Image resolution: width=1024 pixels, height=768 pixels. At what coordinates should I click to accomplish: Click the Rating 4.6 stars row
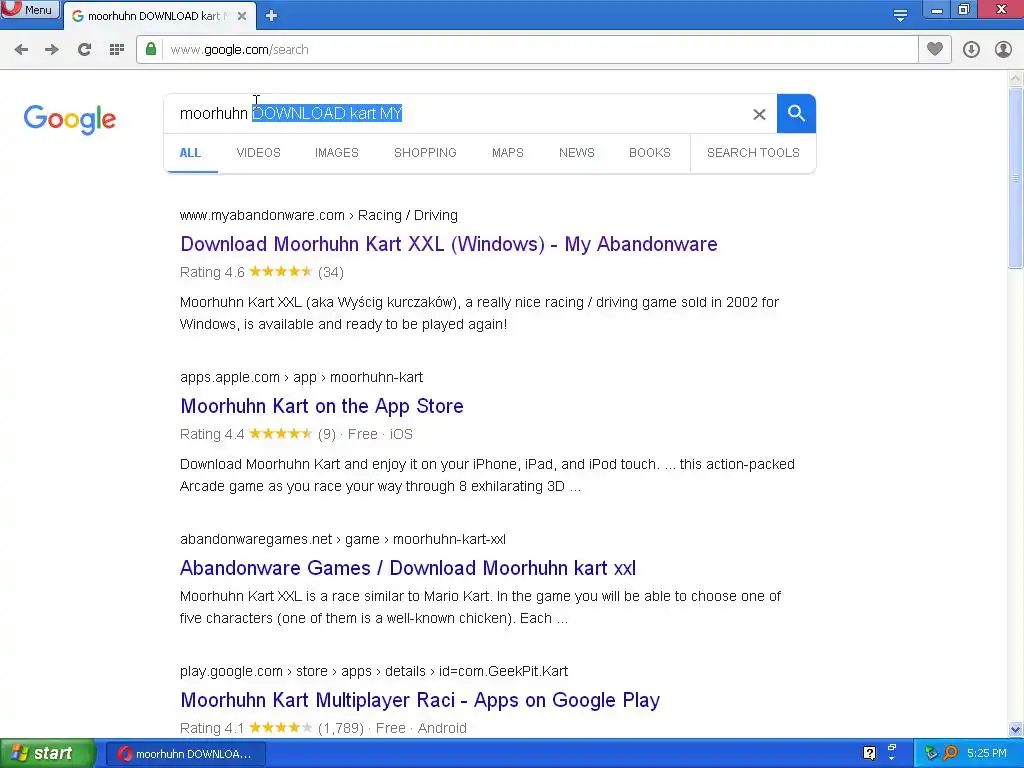pos(262,272)
